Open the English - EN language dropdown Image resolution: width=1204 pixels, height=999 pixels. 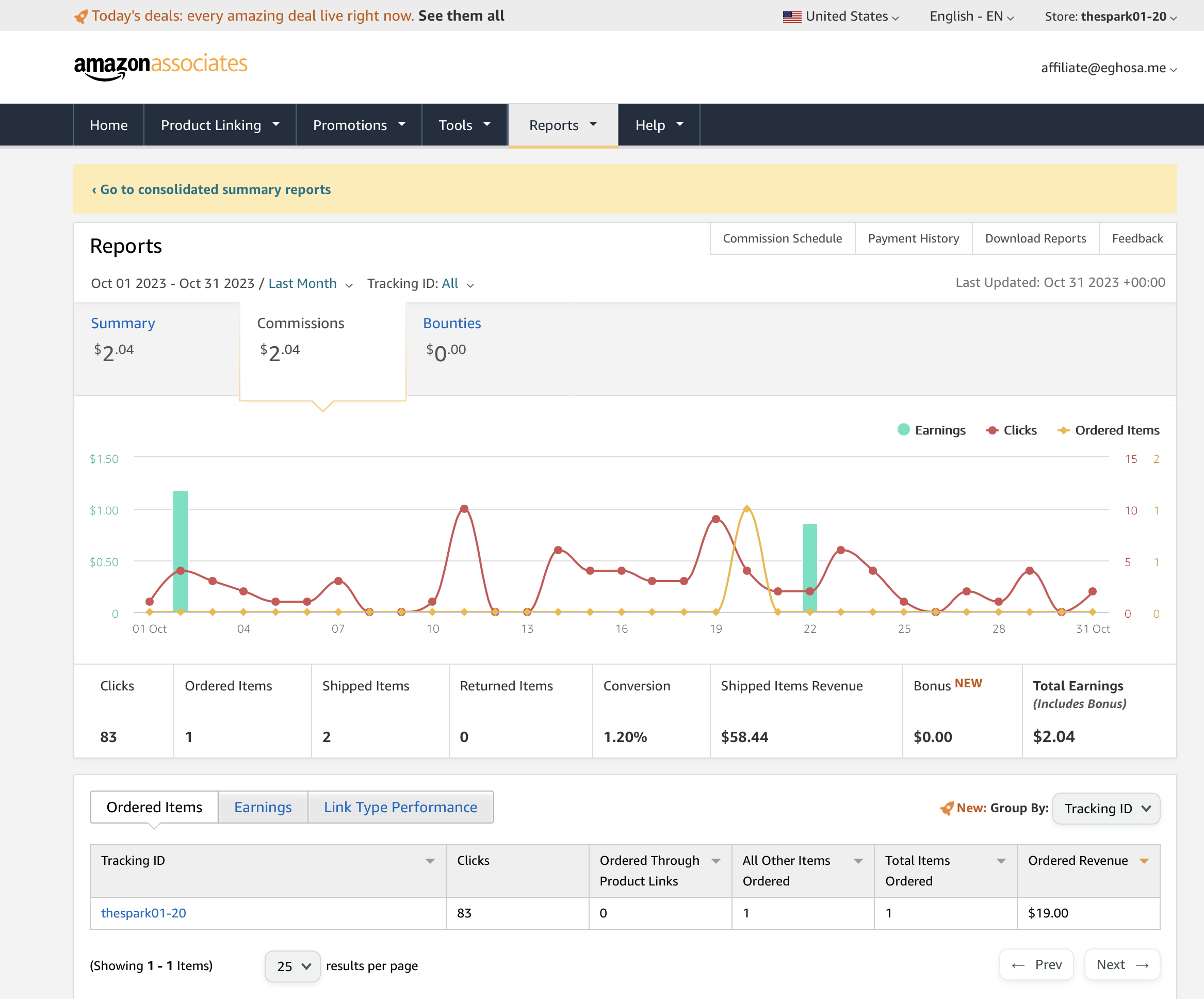click(972, 17)
